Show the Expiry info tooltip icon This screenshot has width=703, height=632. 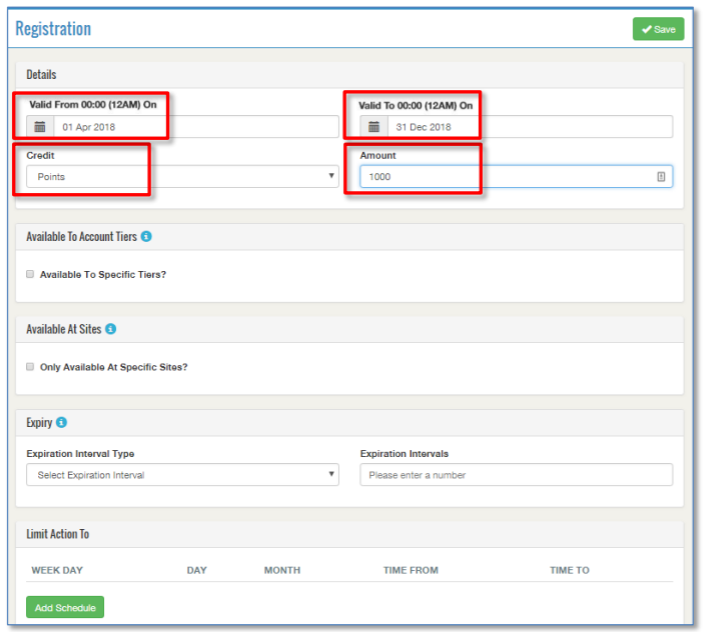pyautogui.click(x=62, y=422)
